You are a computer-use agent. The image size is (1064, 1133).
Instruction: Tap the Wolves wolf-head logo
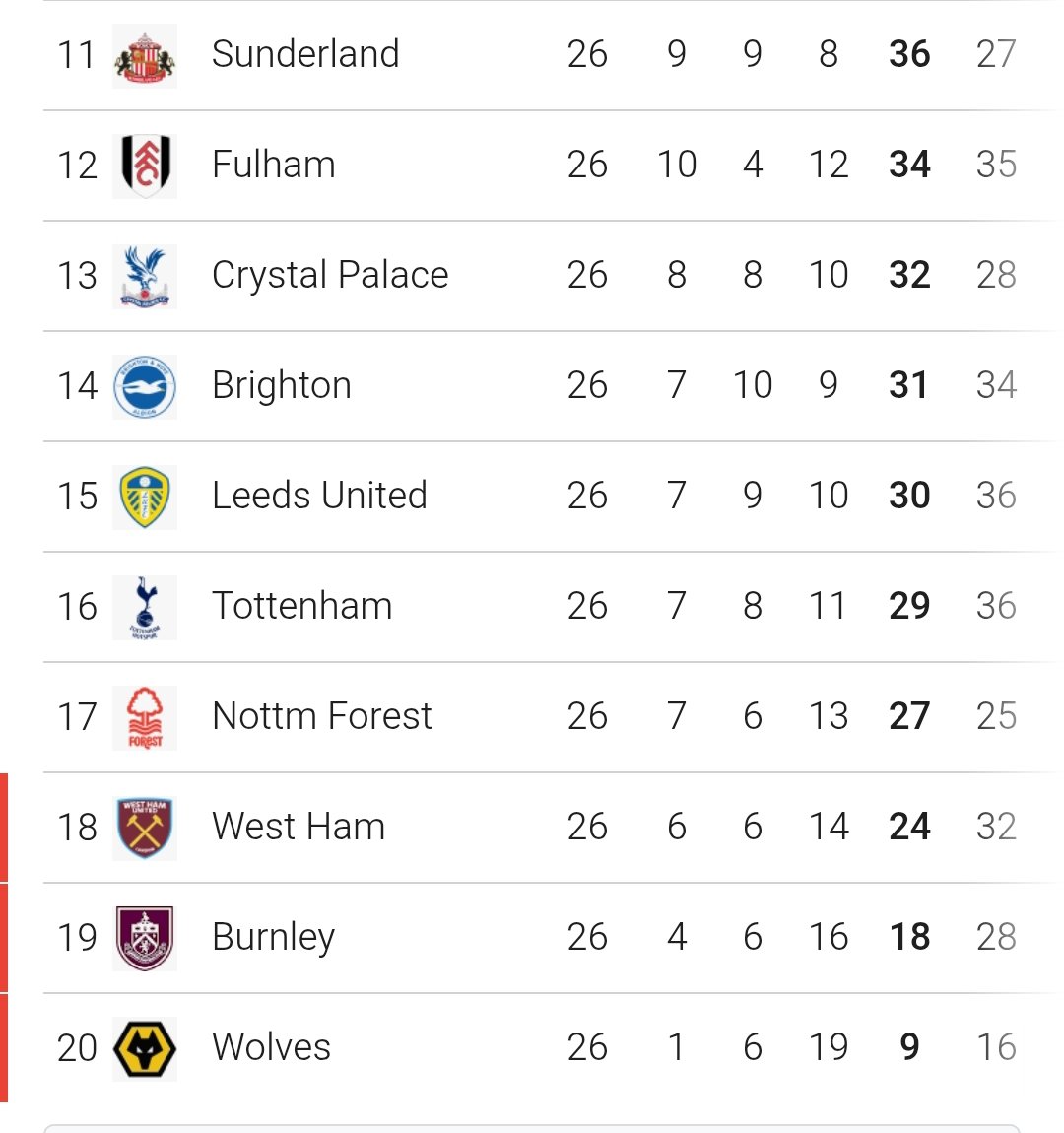coord(145,1048)
